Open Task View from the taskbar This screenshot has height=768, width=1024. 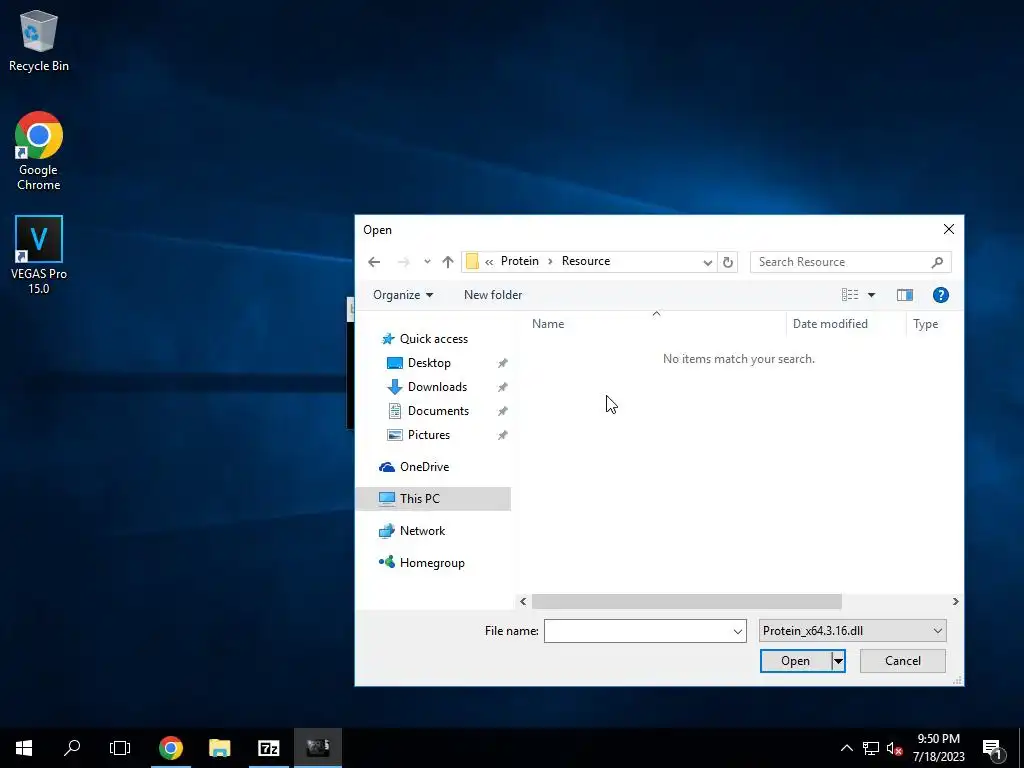click(120, 748)
